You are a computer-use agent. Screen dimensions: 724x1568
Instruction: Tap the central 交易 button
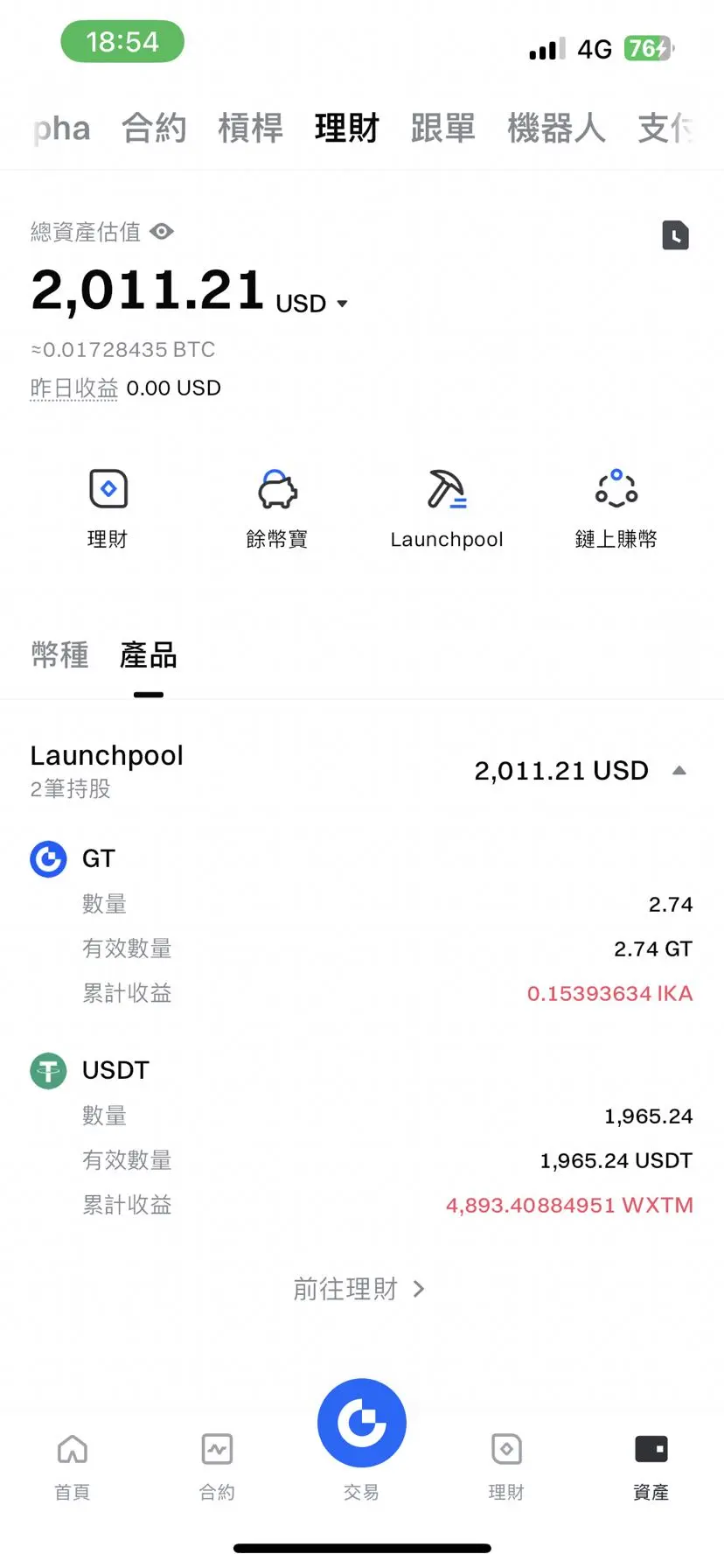pos(362,1424)
